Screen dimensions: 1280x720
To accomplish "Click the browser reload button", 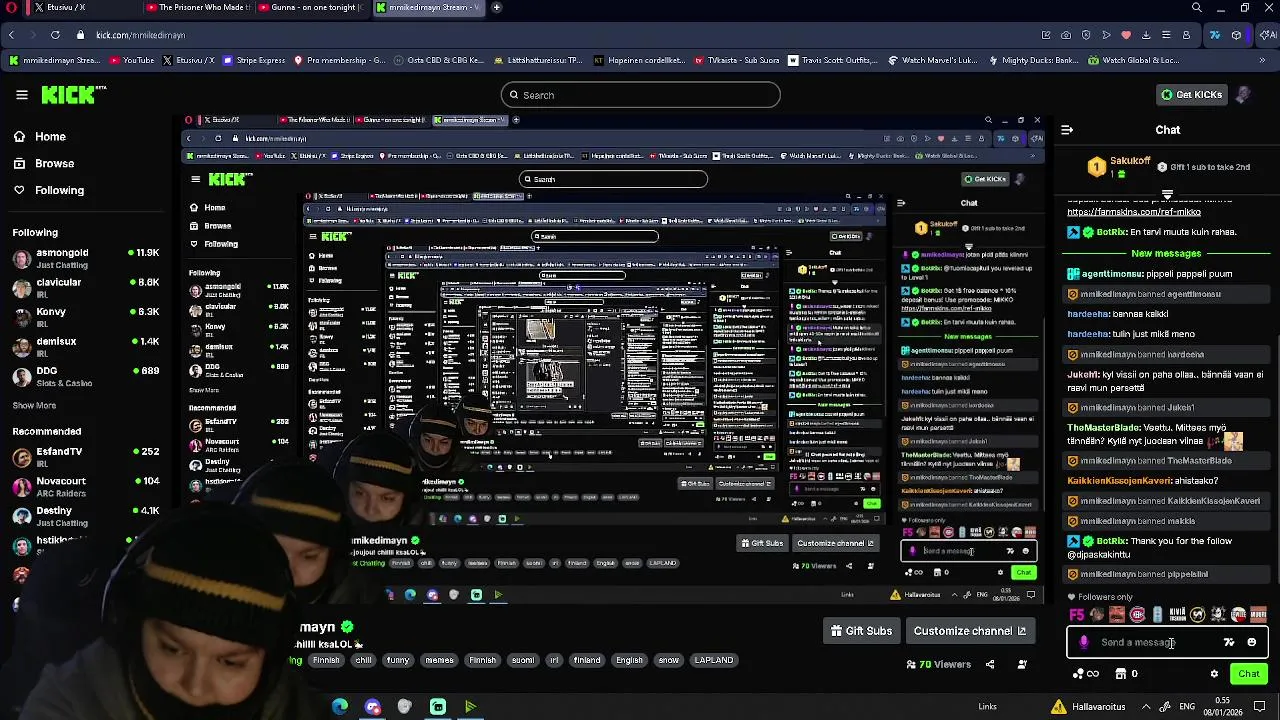I will click(55, 35).
